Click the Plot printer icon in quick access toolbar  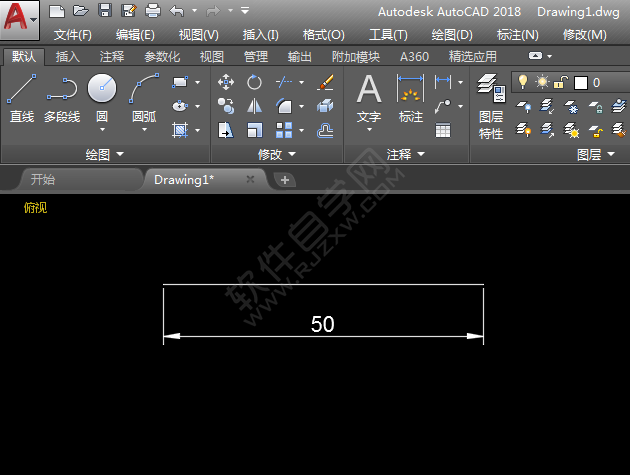click(152, 11)
